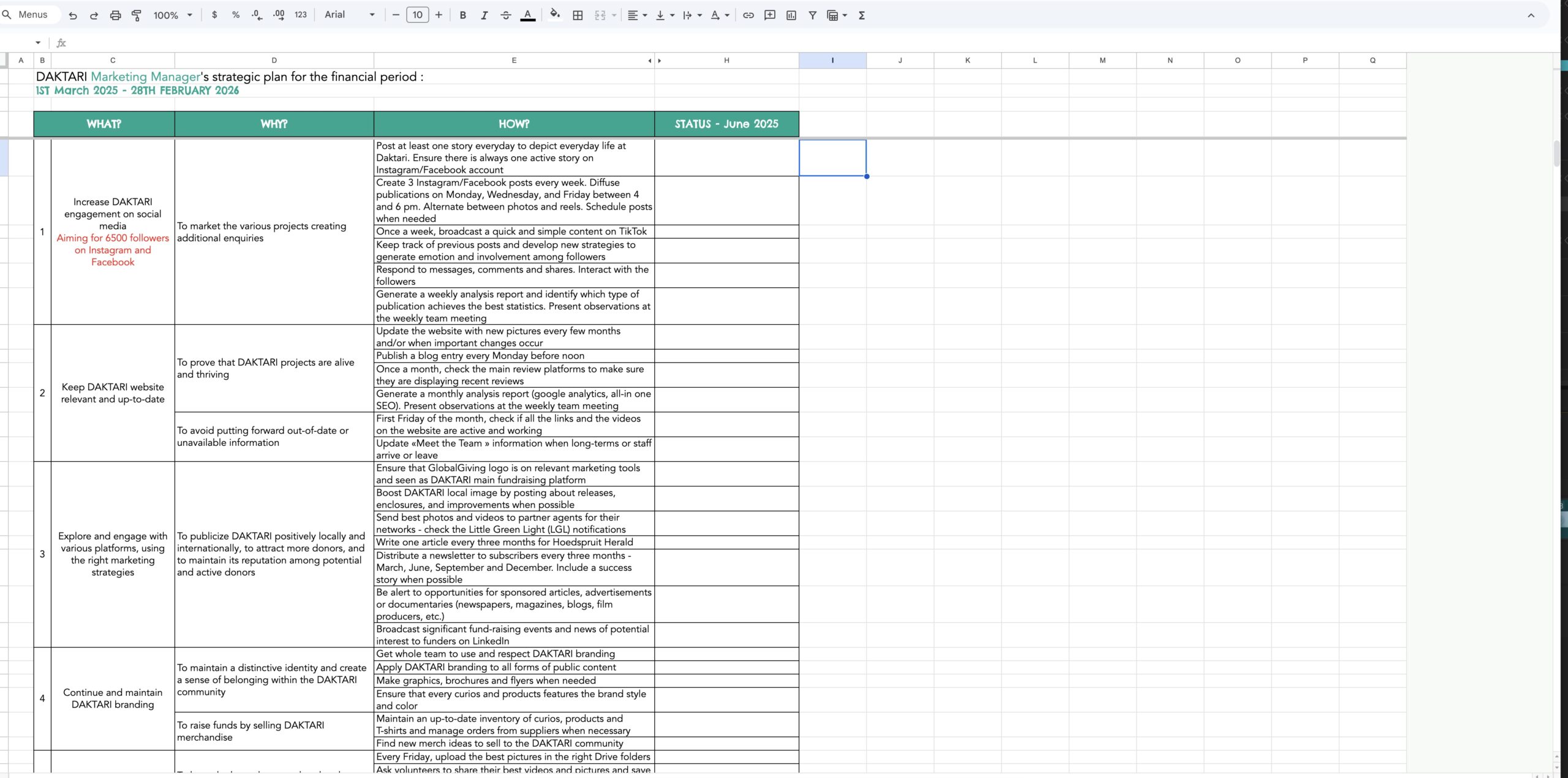1568x778 pixels.
Task: Decrease font size with minus button
Action: [396, 15]
